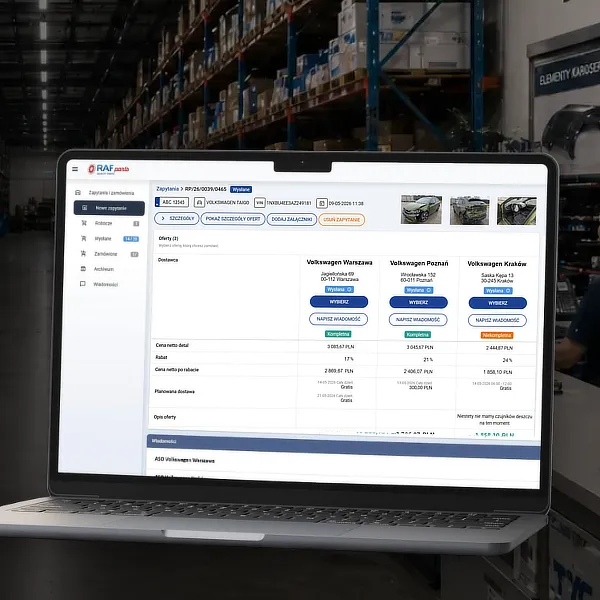Click the Zapytania i zamówienia section icon

pyautogui.click(x=78, y=192)
